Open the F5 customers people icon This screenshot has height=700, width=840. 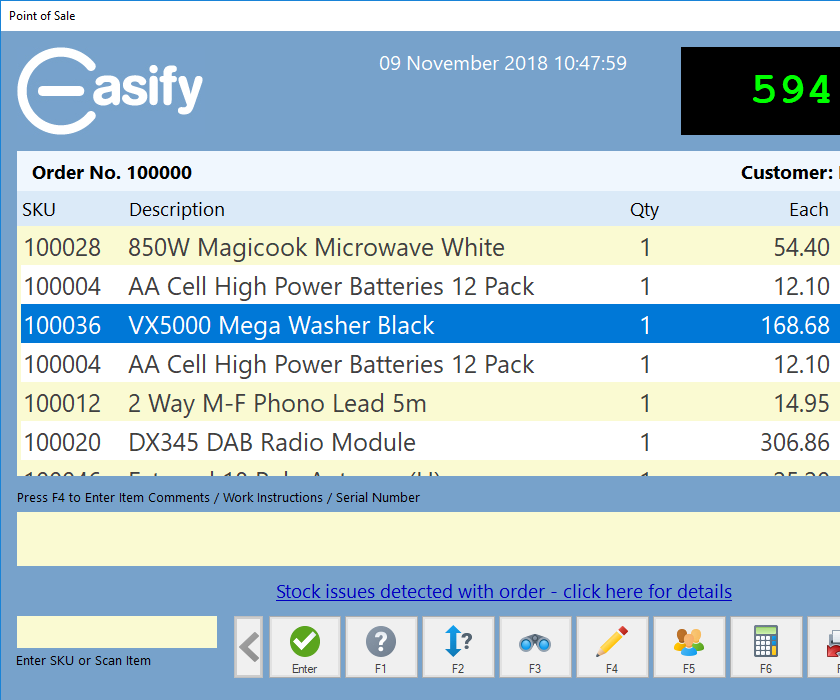[689, 647]
